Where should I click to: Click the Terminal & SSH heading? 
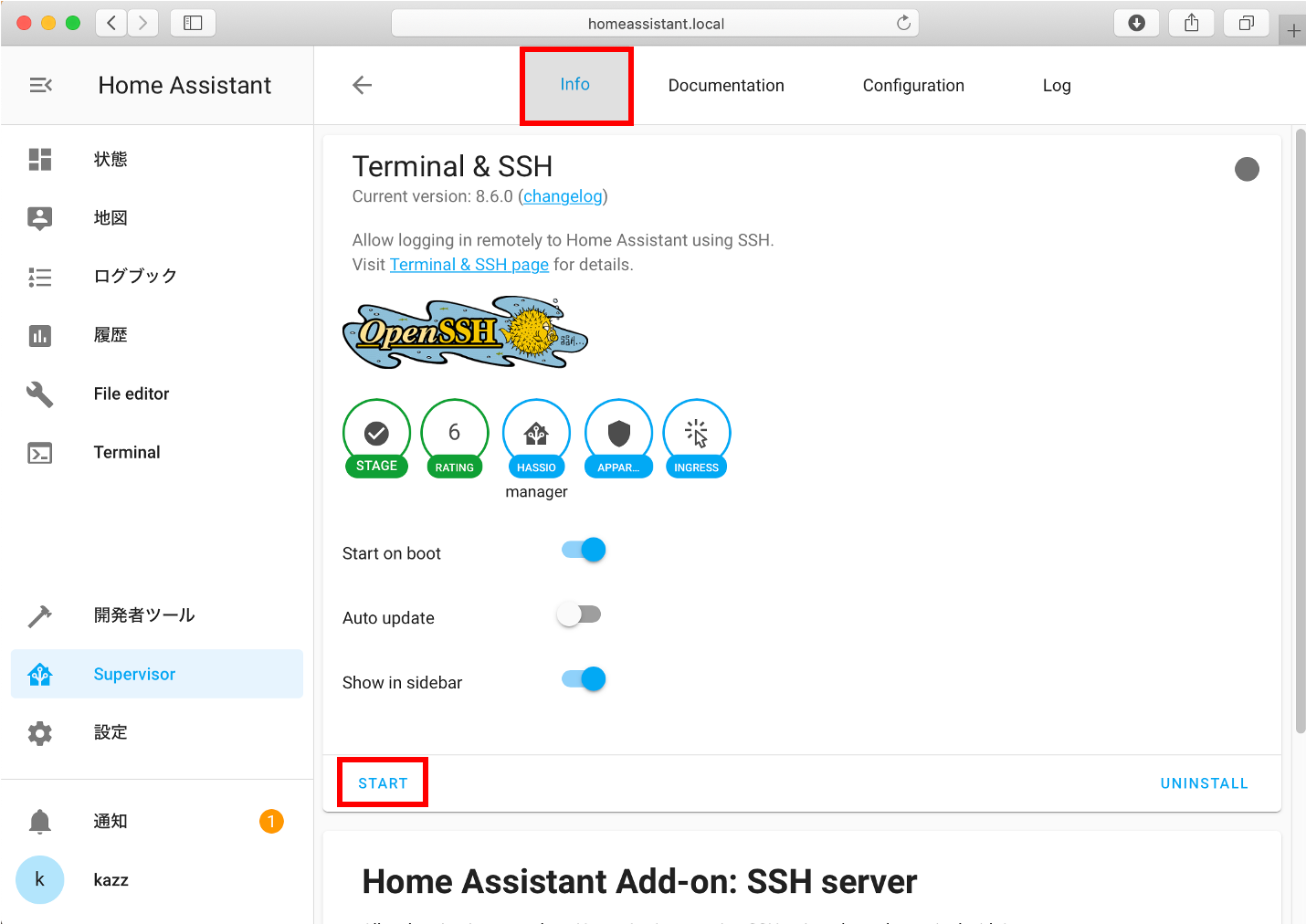[x=452, y=166]
